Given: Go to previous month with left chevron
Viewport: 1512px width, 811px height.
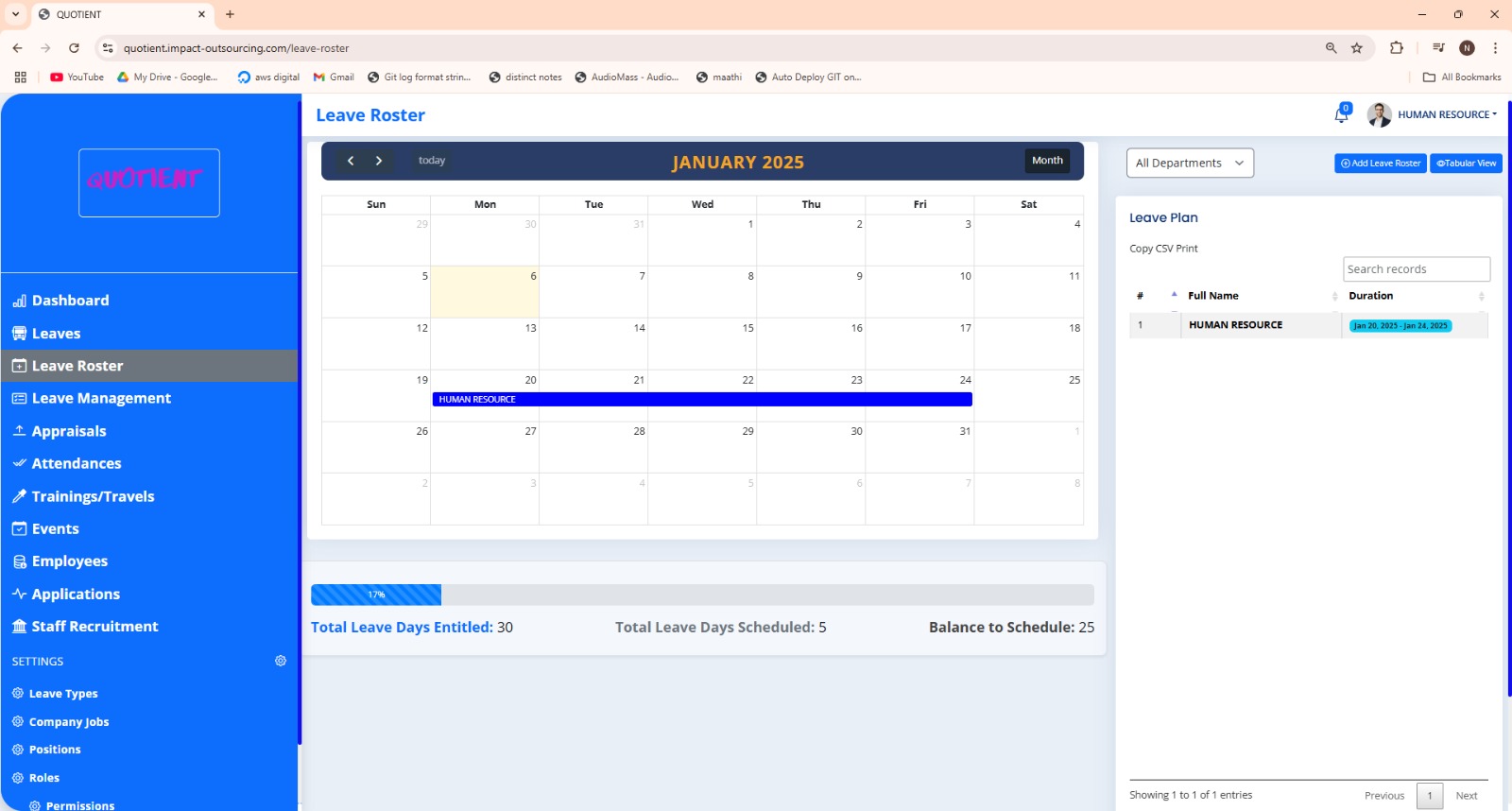Looking at the screenshot, I should tap(351, 161).
